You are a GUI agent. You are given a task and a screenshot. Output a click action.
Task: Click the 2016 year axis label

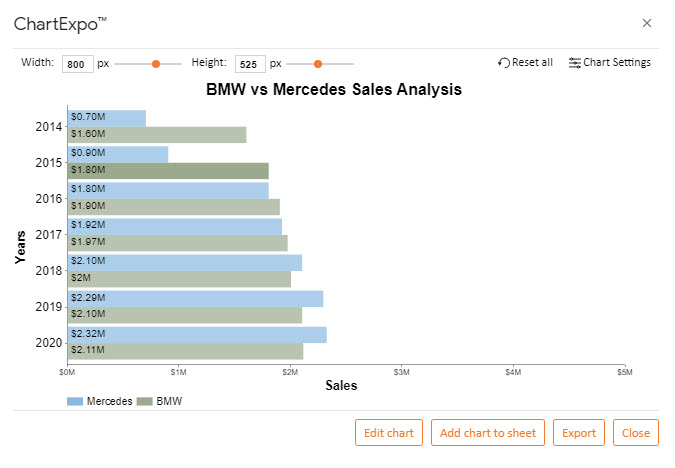pos(49,199)
